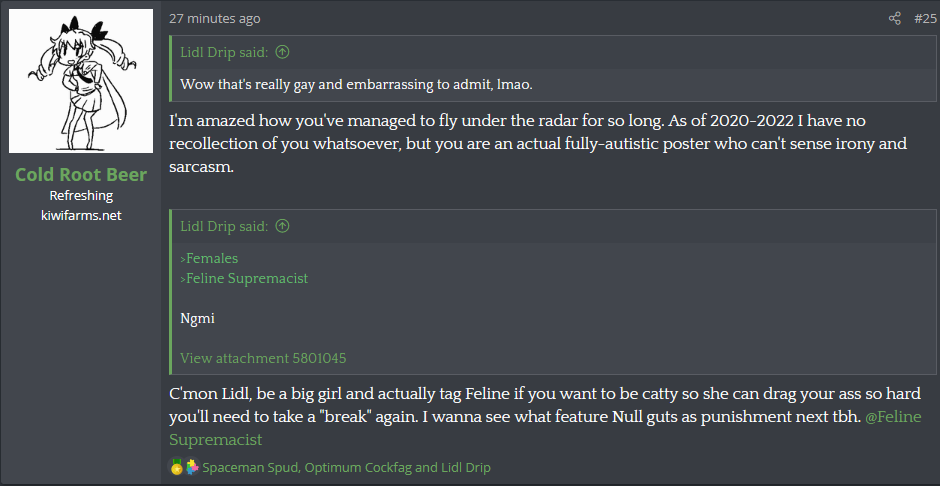
Task: Click the #25 post number link
Action: (x=924, y=18)
